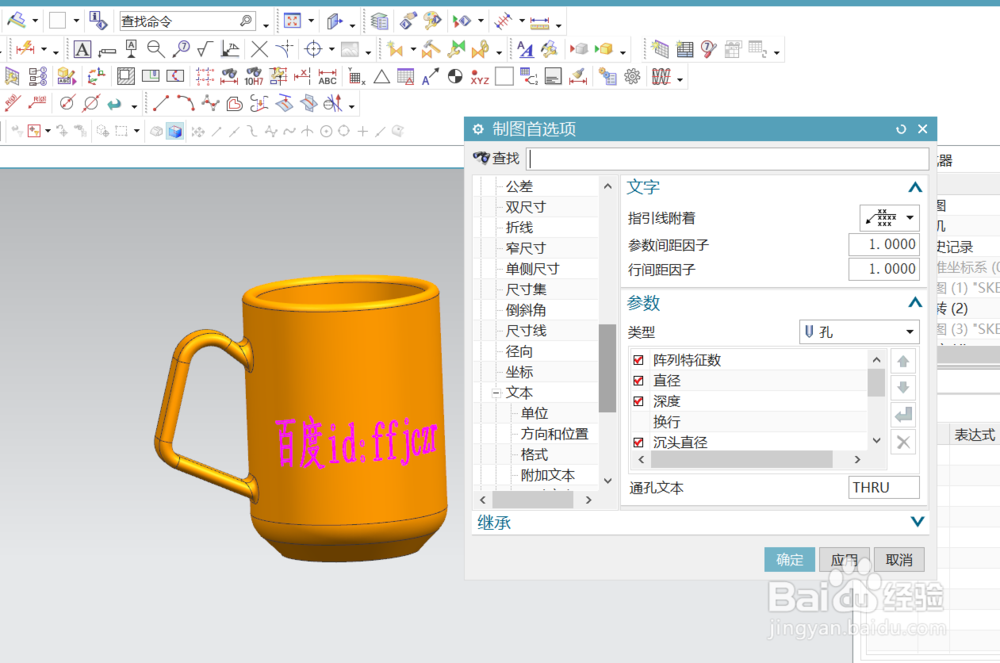Expand the 继承 section
1000x663 pixels.
917,522
